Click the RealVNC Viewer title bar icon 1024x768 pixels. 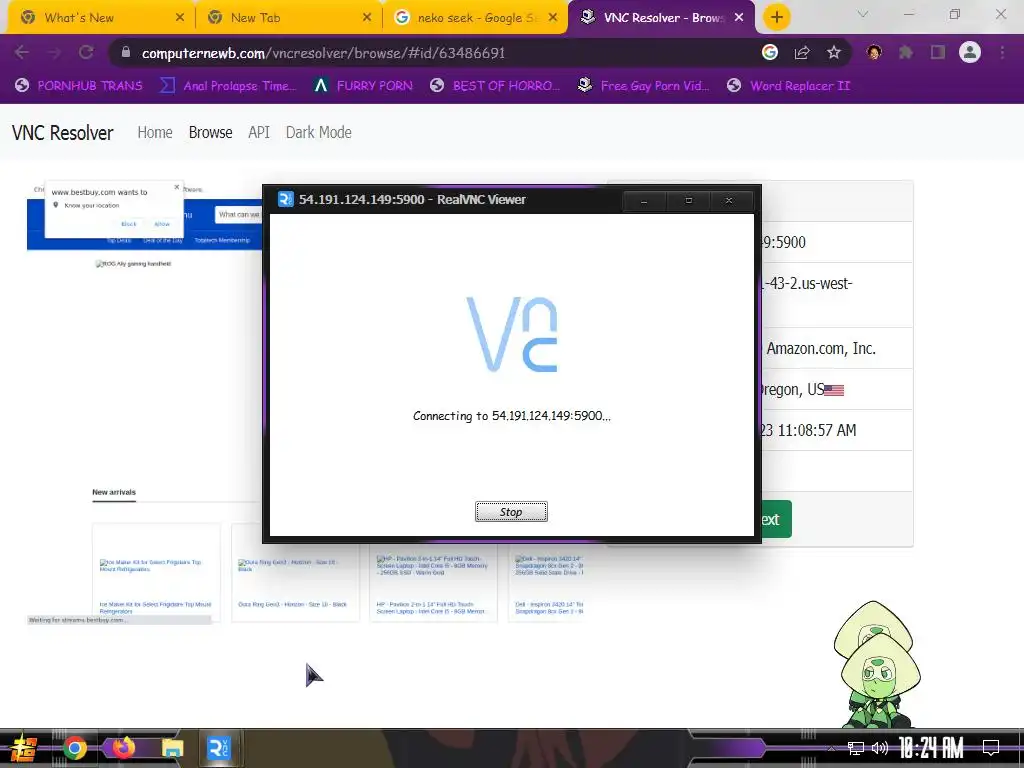[x=285, y=199]
